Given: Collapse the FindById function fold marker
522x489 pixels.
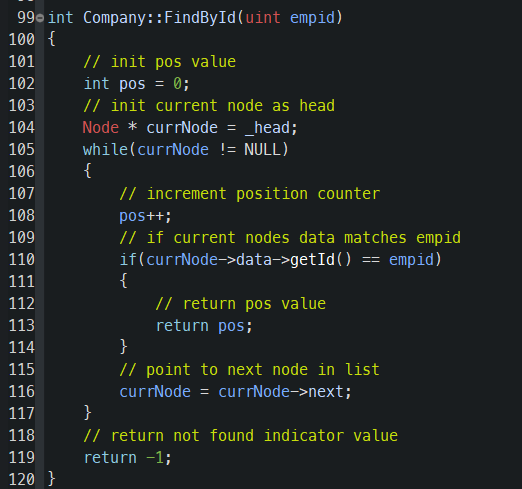Looking at the screenshot, I should click(40, 18).
